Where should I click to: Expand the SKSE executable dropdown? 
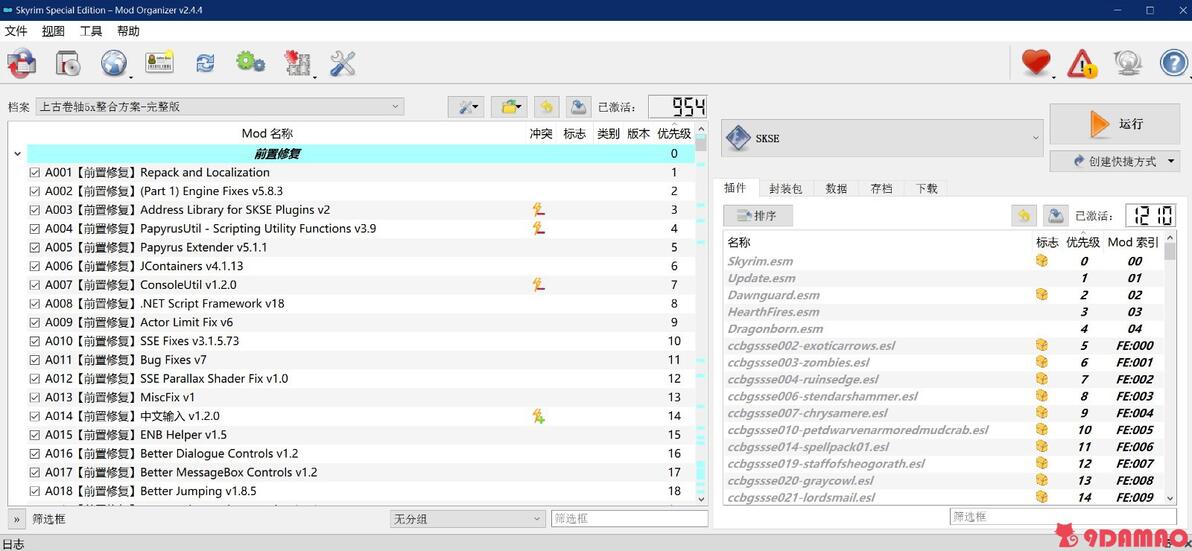pyautogui.click(x=883, y=138)
